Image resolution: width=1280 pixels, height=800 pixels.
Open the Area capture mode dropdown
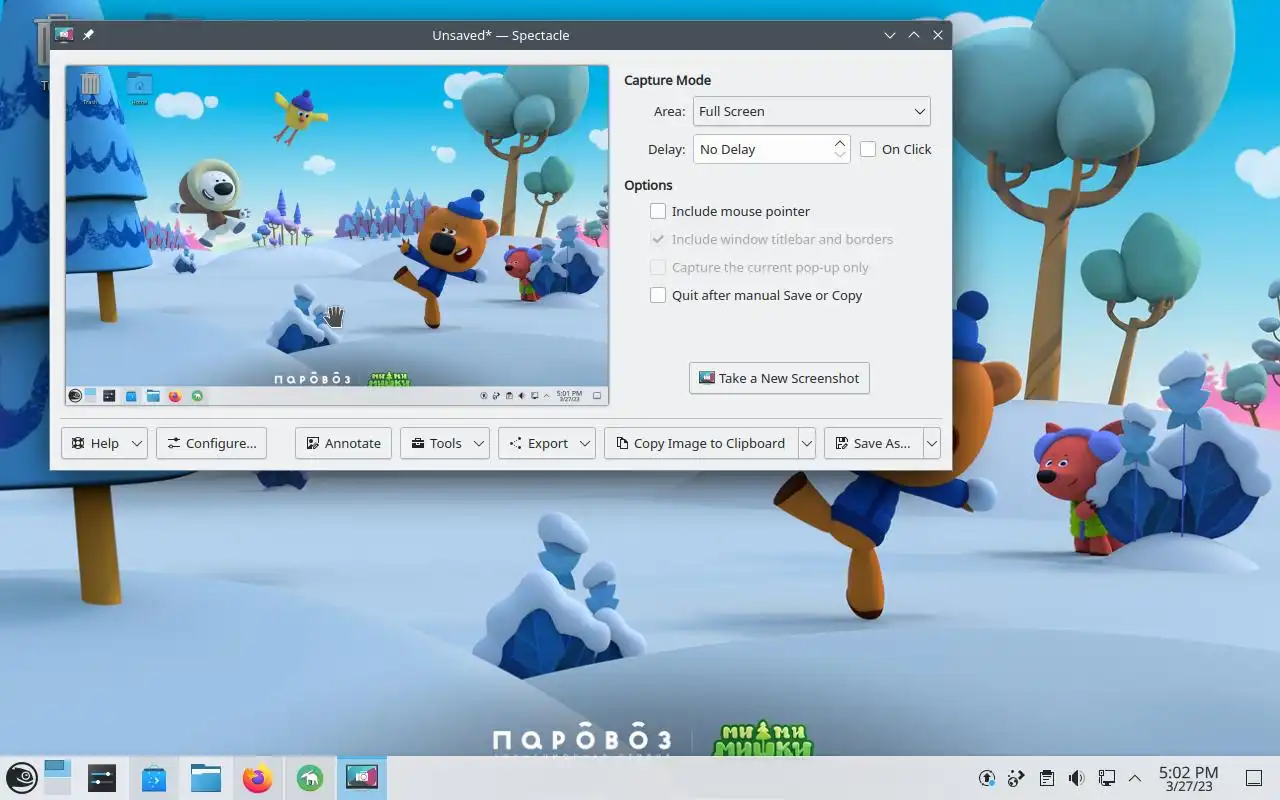(x=811, y=111)
